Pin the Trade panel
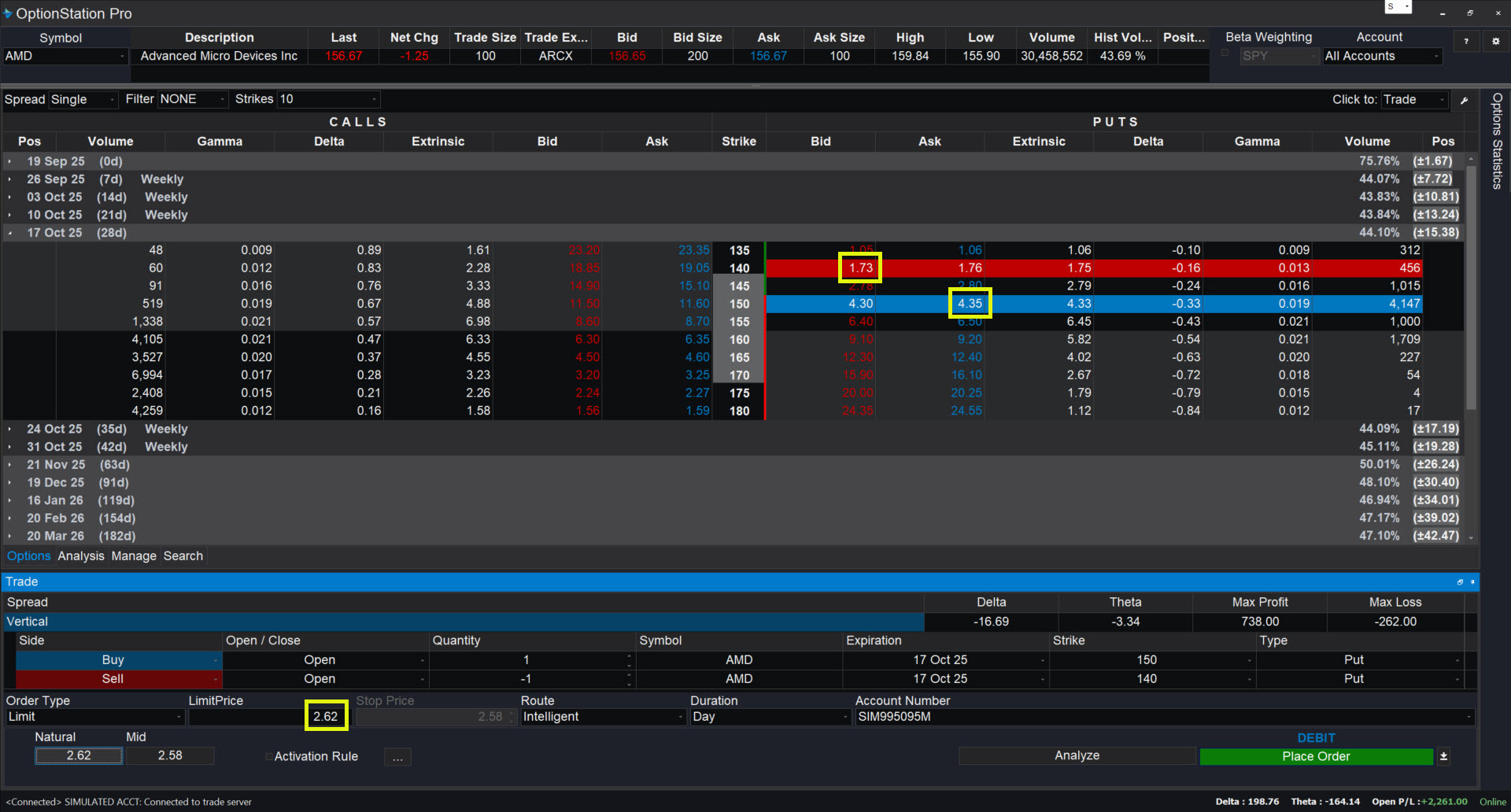This screenshot has width=1511, height=812. coord(1472,582)
